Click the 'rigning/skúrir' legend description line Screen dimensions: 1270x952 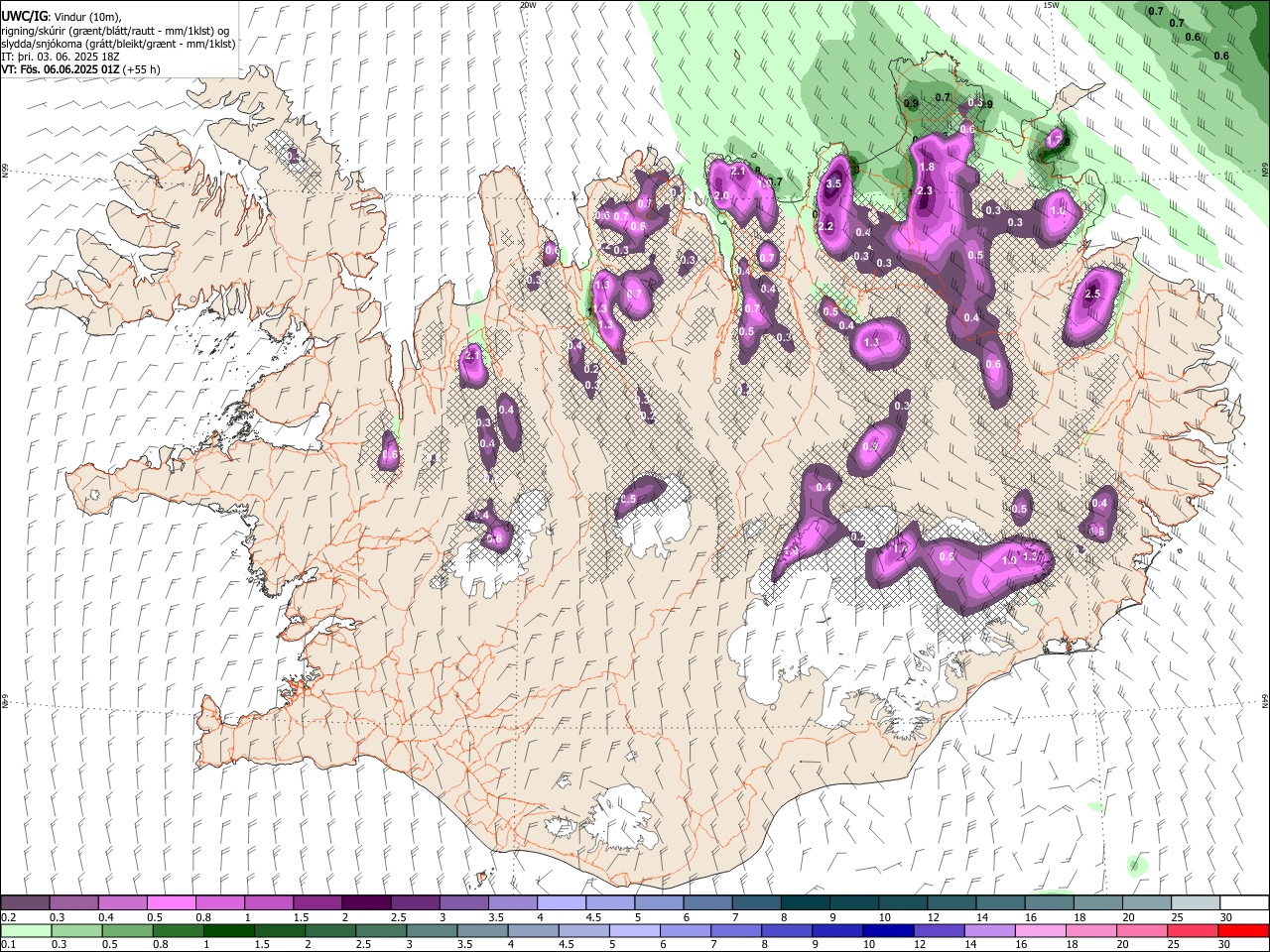pos(115,31)
